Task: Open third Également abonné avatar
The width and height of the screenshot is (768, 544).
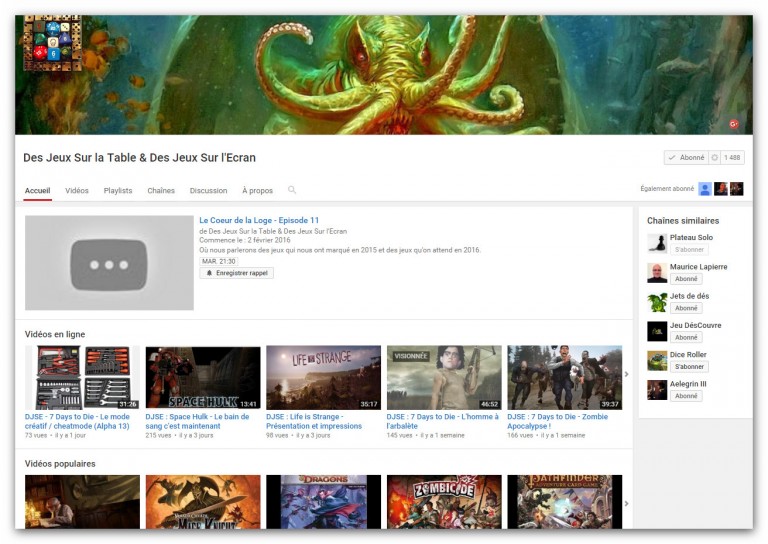Action: [x=737, y=189]
